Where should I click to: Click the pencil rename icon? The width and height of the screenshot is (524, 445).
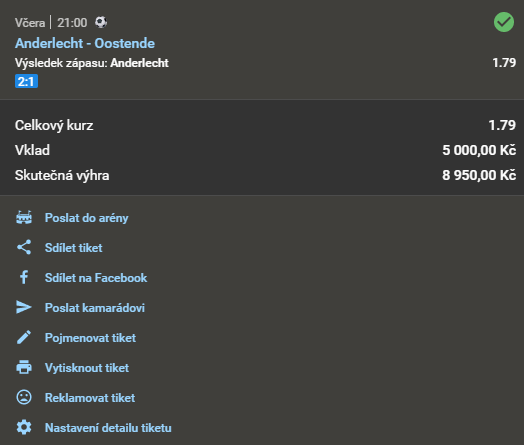[24, 337]
